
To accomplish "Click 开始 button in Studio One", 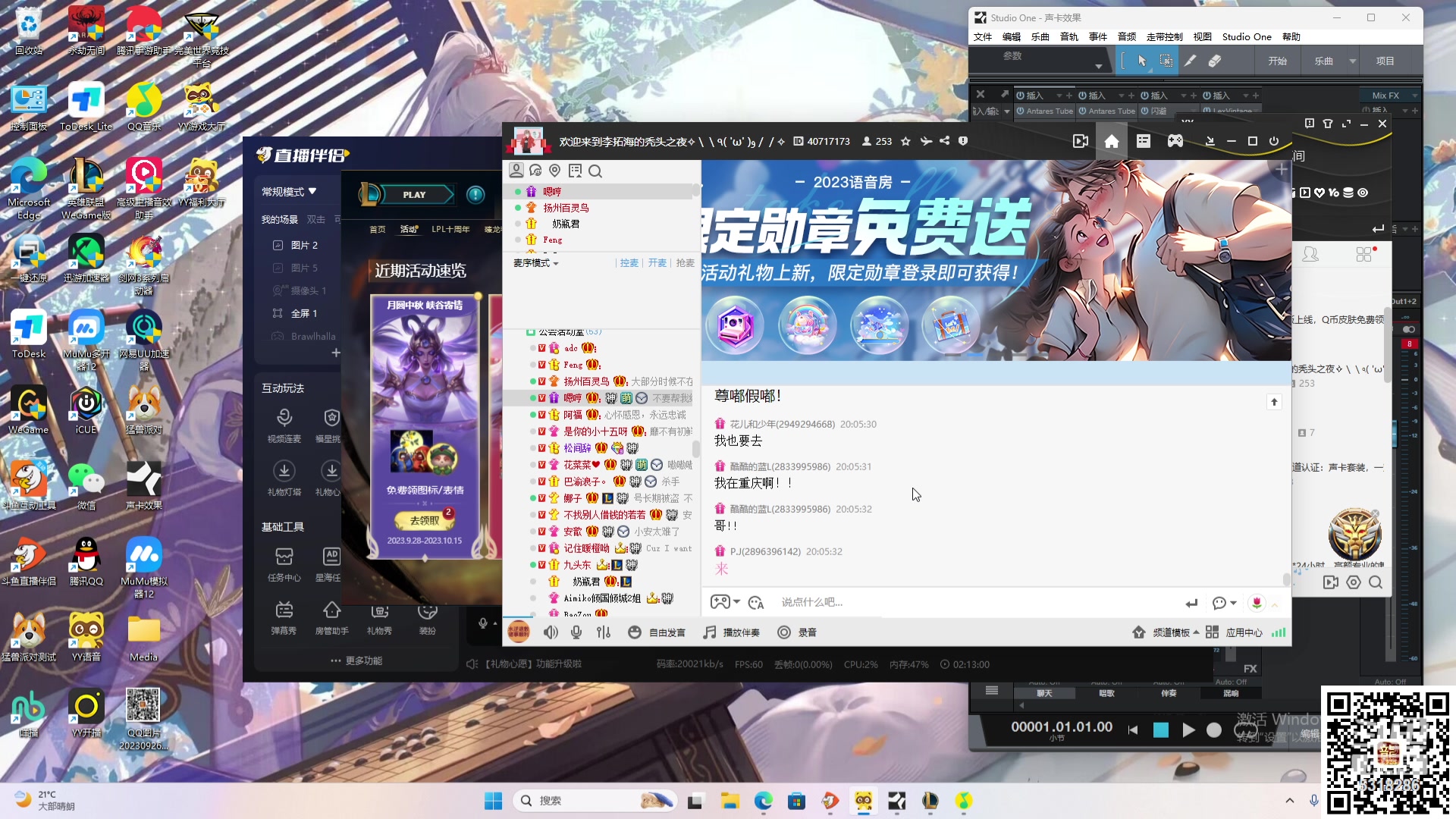I will 1278,61.
